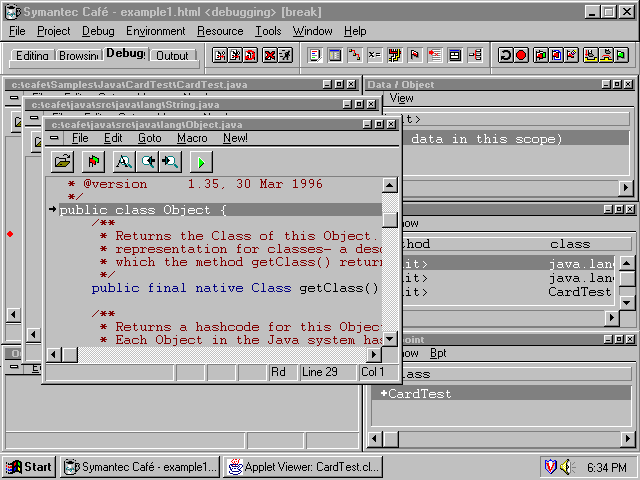Click the Object.java vertical scrollbar up arrow
The width and height of the screenshot is (640, 480).
(390, 185)
